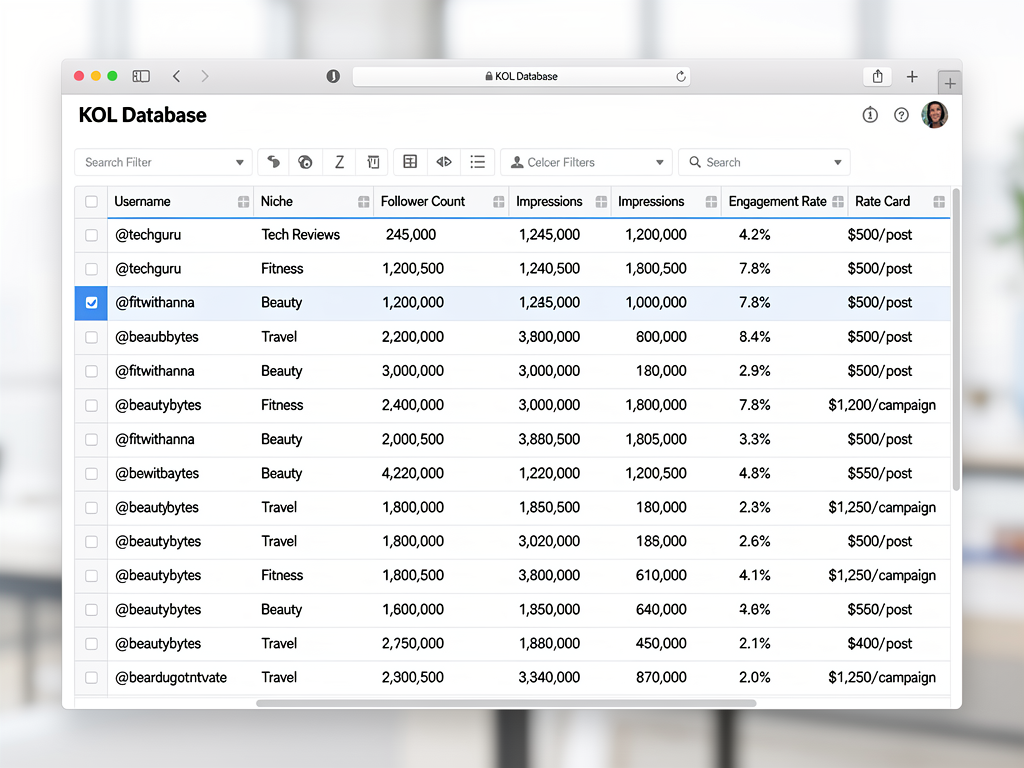Image resolution: width=1024 pixels, height=768 pixels.
Task: Click the help question mark icon
Action: (901, 115)
